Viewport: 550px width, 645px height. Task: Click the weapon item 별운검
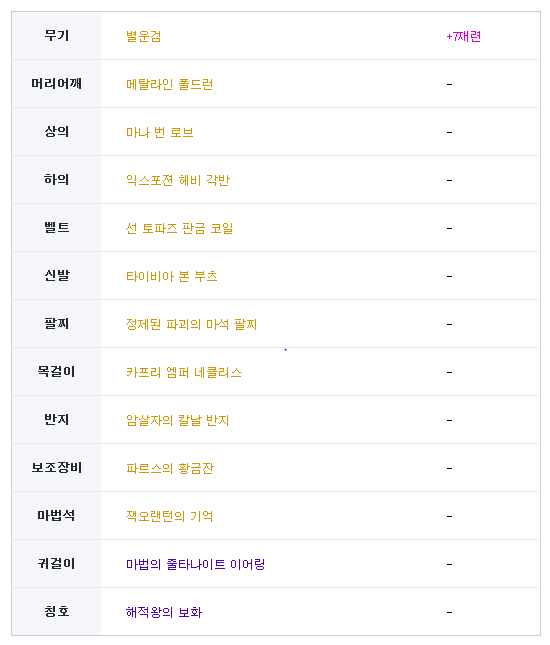click(x=143, y=36)
